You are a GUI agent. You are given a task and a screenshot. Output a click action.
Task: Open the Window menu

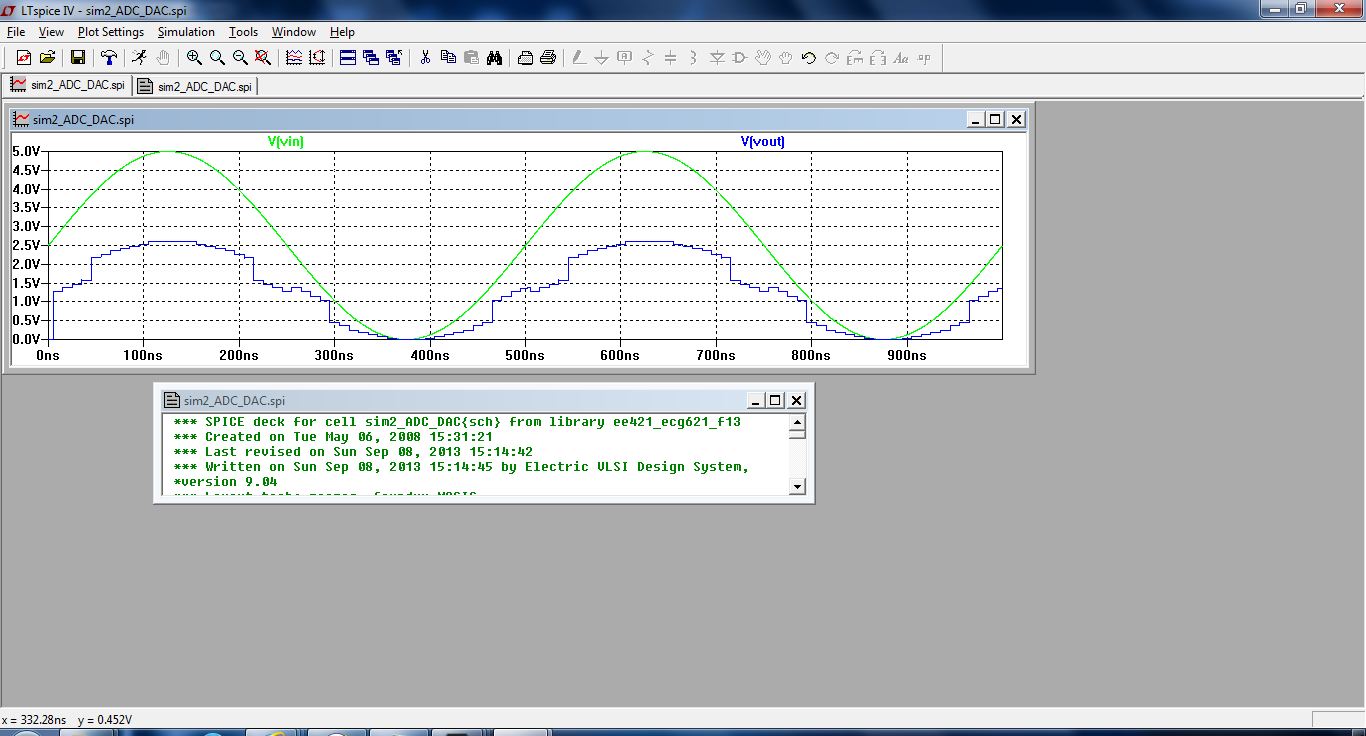294,32
